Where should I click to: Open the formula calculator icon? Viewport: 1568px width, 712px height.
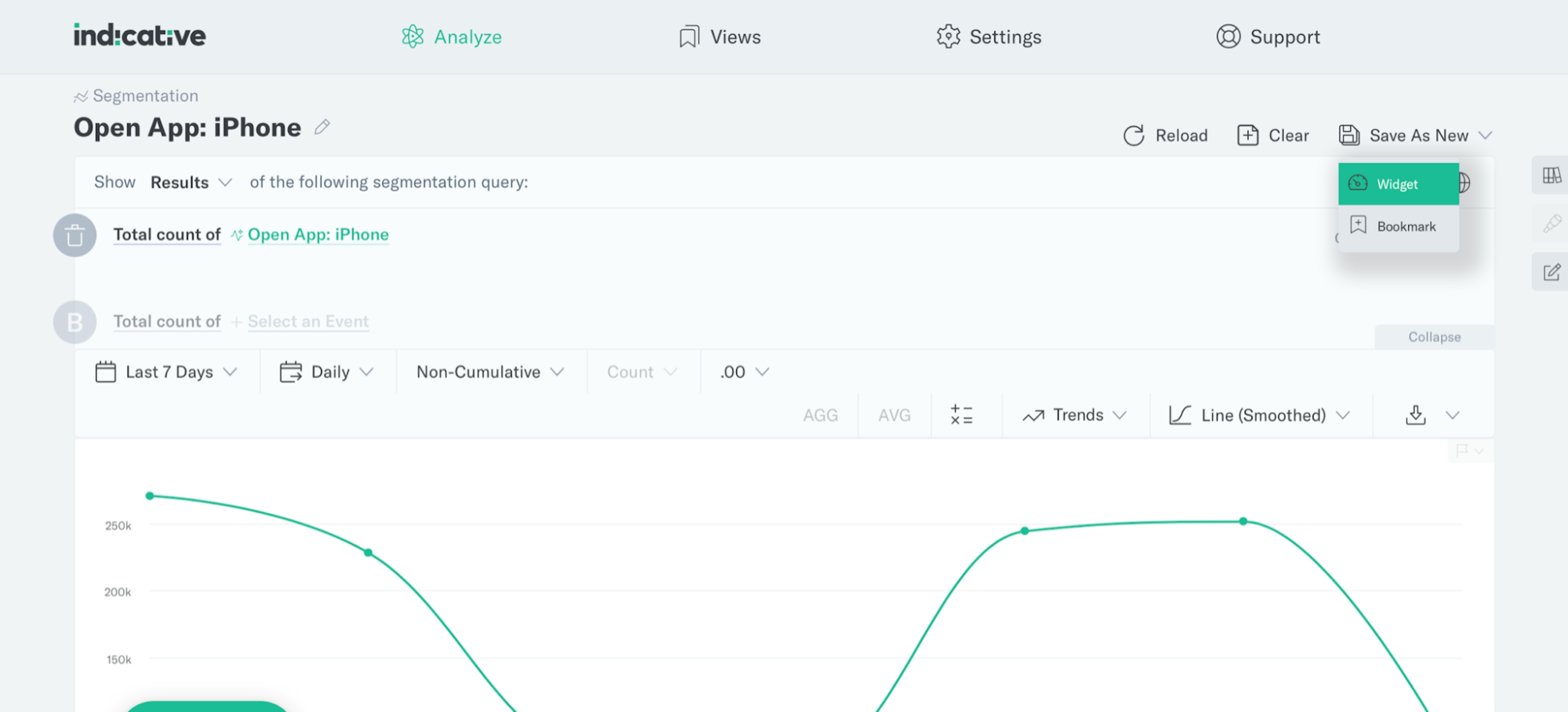coord(961,415)
